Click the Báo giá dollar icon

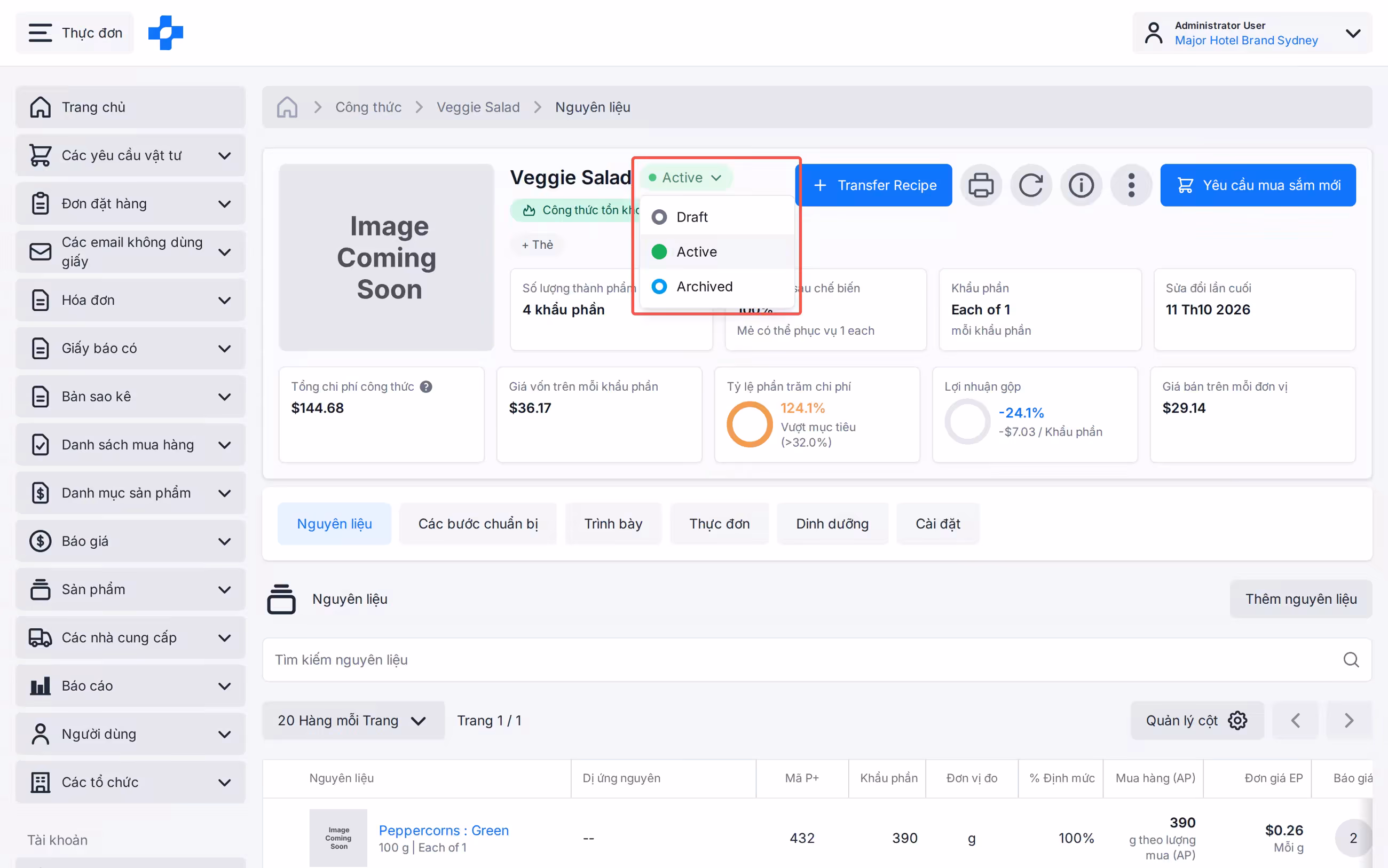pos(40,541)
